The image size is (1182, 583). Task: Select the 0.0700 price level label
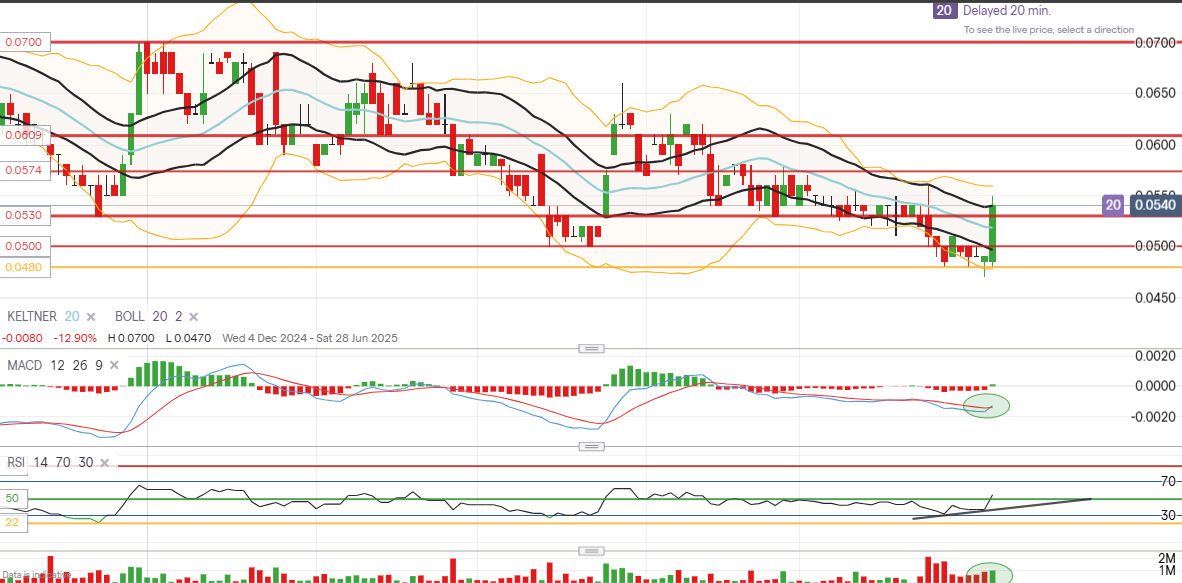pyautogui.click(x=23, y=43)
